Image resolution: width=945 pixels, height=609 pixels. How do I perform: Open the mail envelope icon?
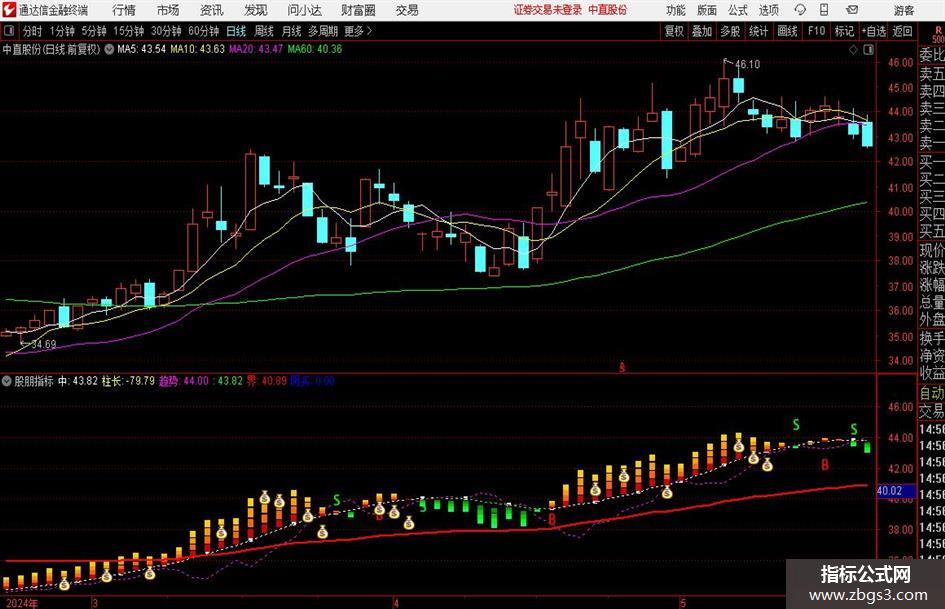click(x=852, y=10)
